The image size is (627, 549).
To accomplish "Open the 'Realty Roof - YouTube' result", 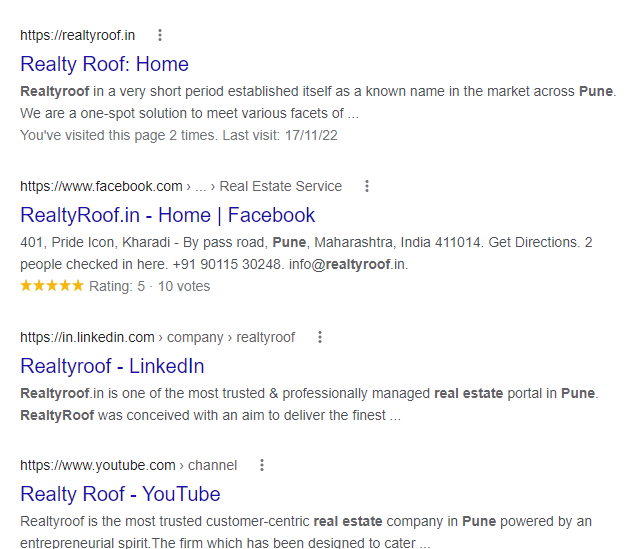I will pos(120,494).
